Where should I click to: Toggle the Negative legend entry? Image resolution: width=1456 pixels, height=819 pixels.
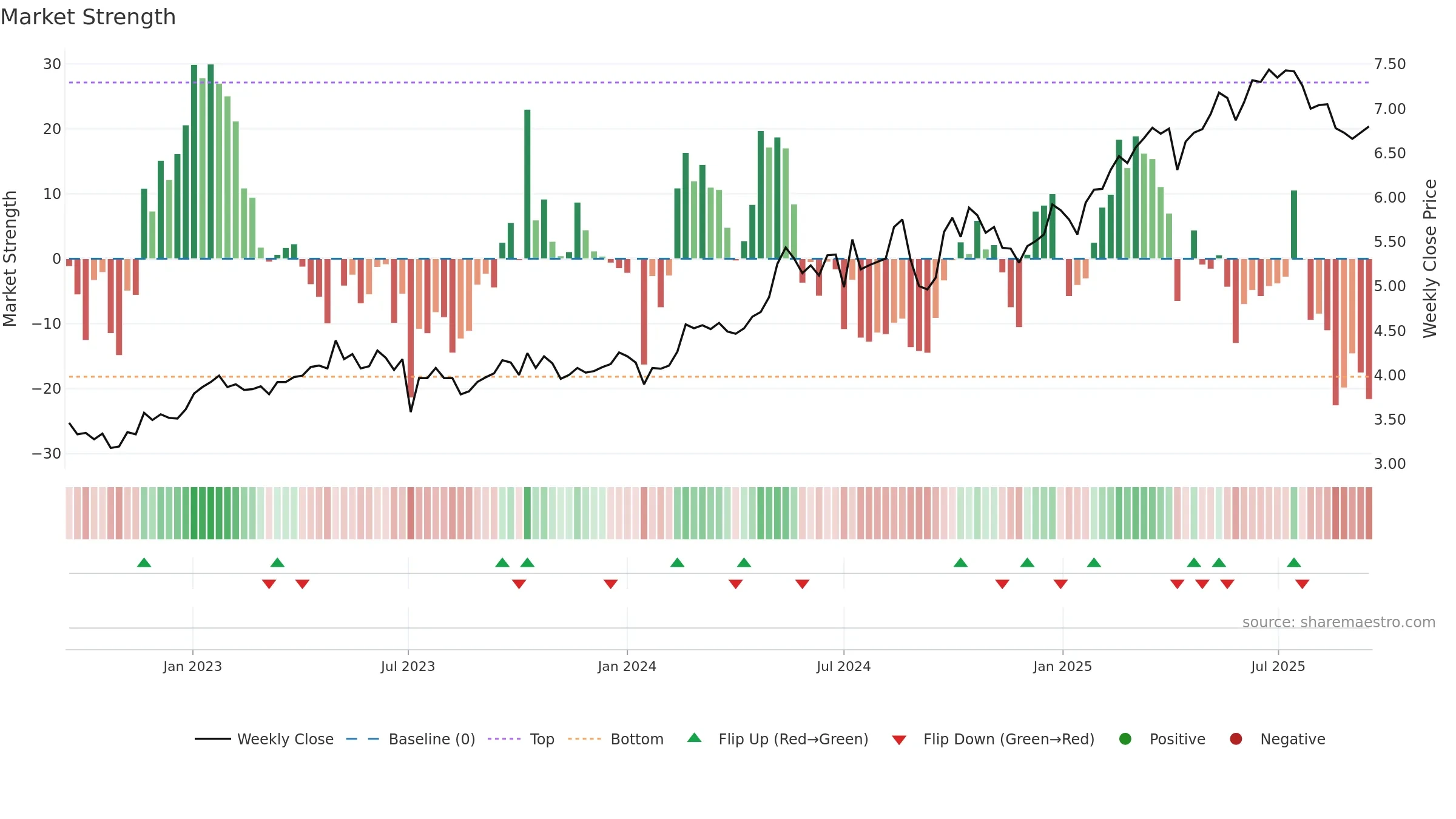click(x=1277, y=739)
